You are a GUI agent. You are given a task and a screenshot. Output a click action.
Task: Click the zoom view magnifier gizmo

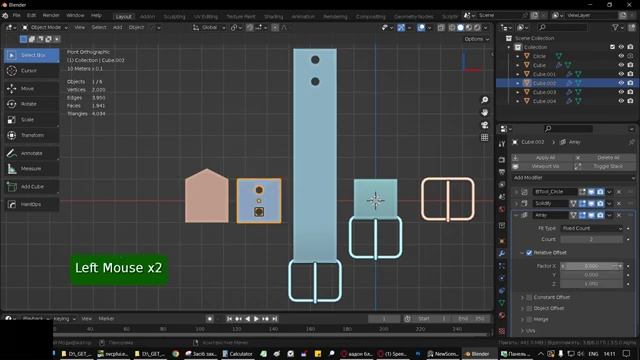[x=484, y=100]
